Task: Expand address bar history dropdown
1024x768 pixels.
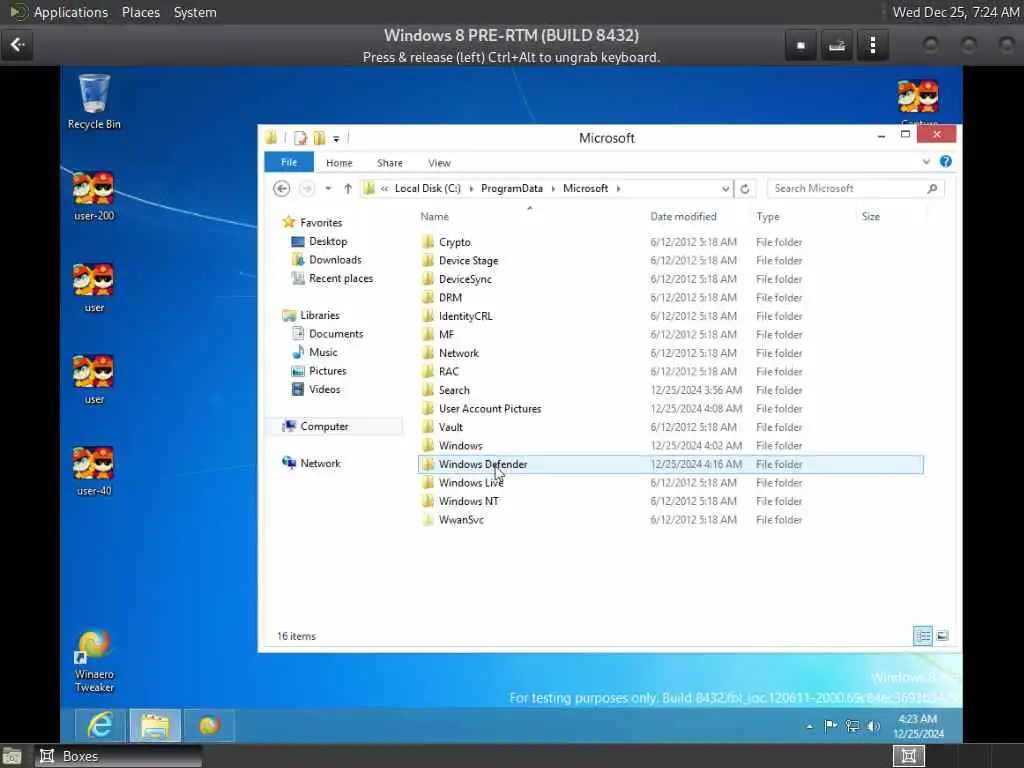Action: pyautogui.click(x=725, y=189)
